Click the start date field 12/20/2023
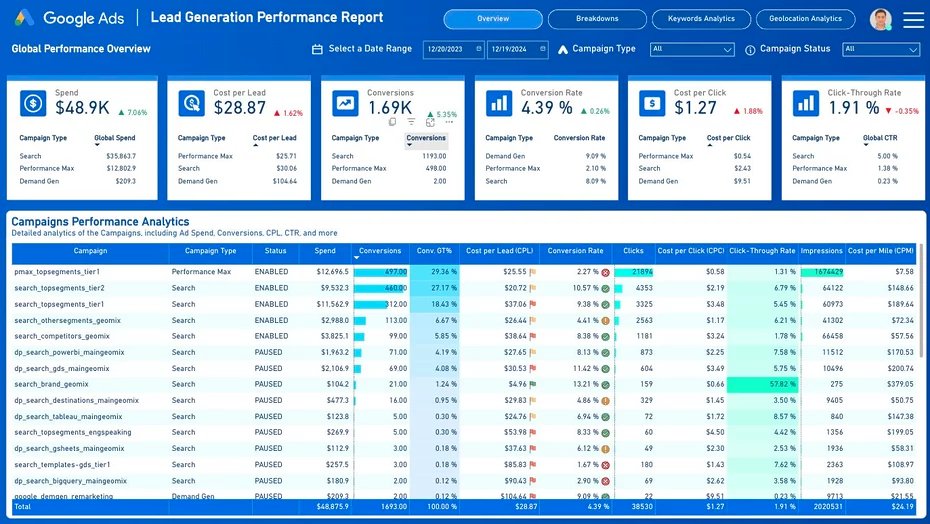The height and width of the screenshot is (524, 930). pos(454,49)
